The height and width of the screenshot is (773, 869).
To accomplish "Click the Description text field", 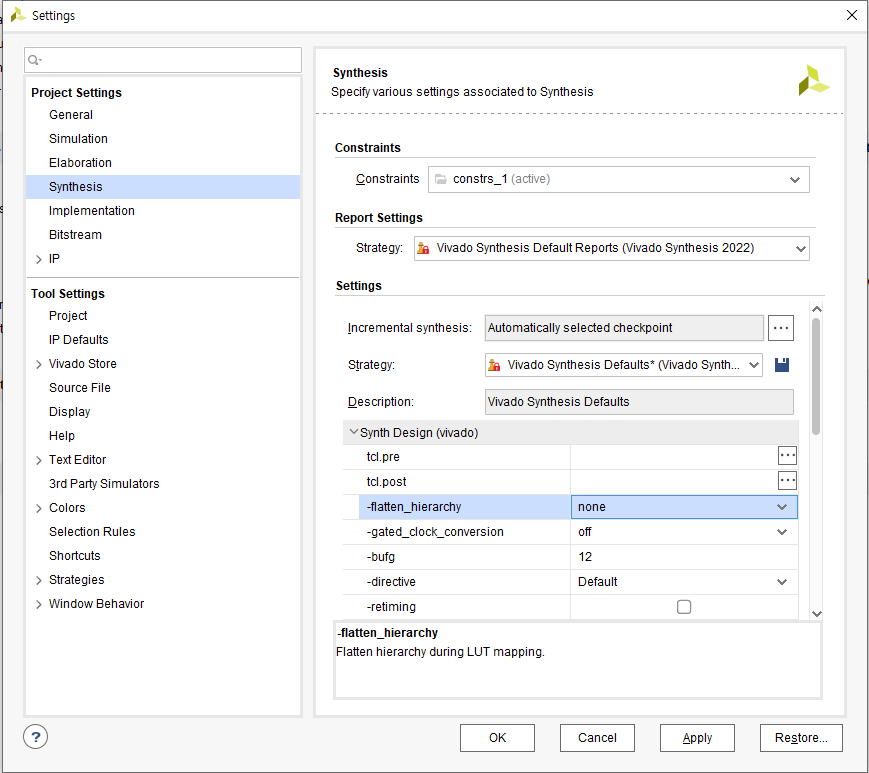I will pos(639,402).
